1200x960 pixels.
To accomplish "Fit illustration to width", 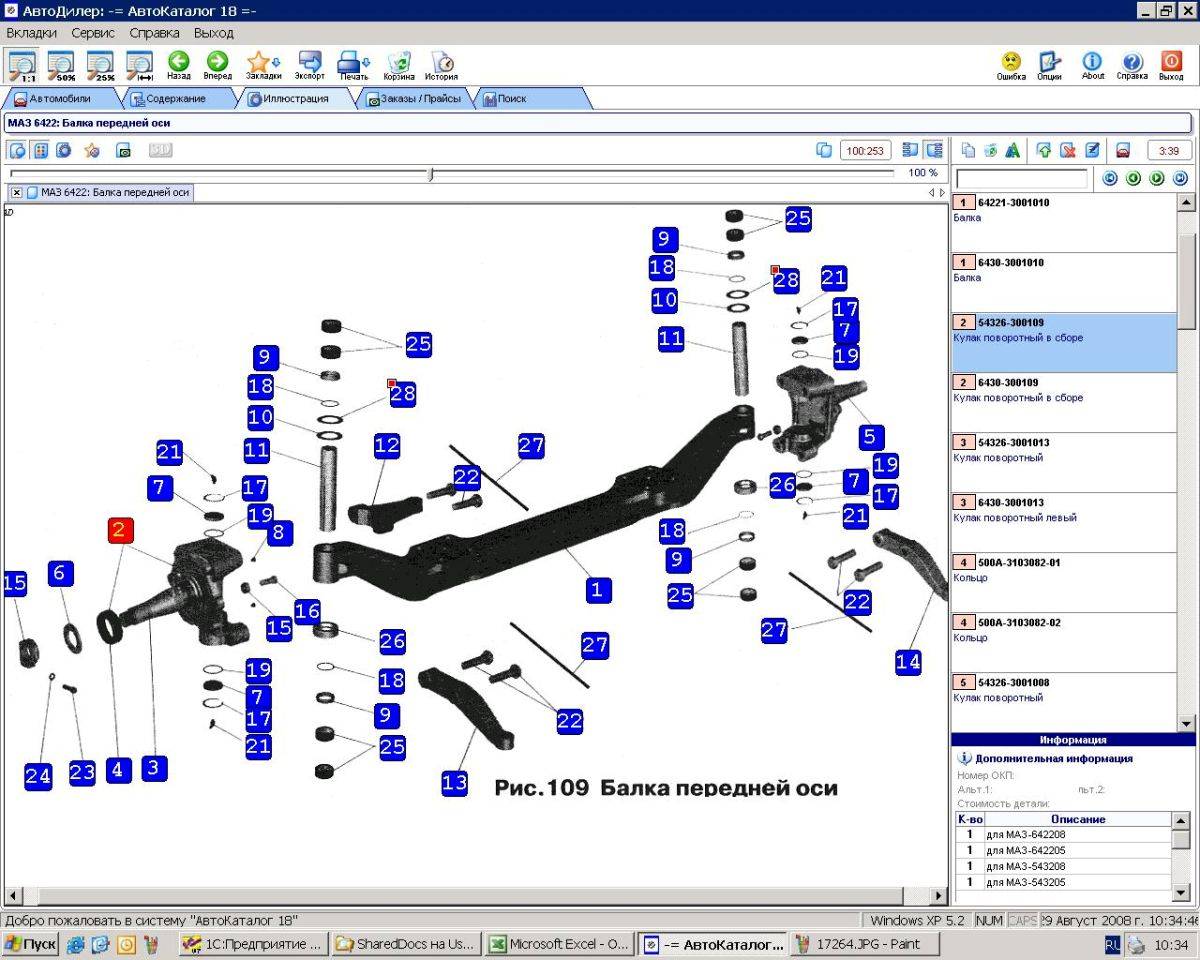I will coord(140,65).
